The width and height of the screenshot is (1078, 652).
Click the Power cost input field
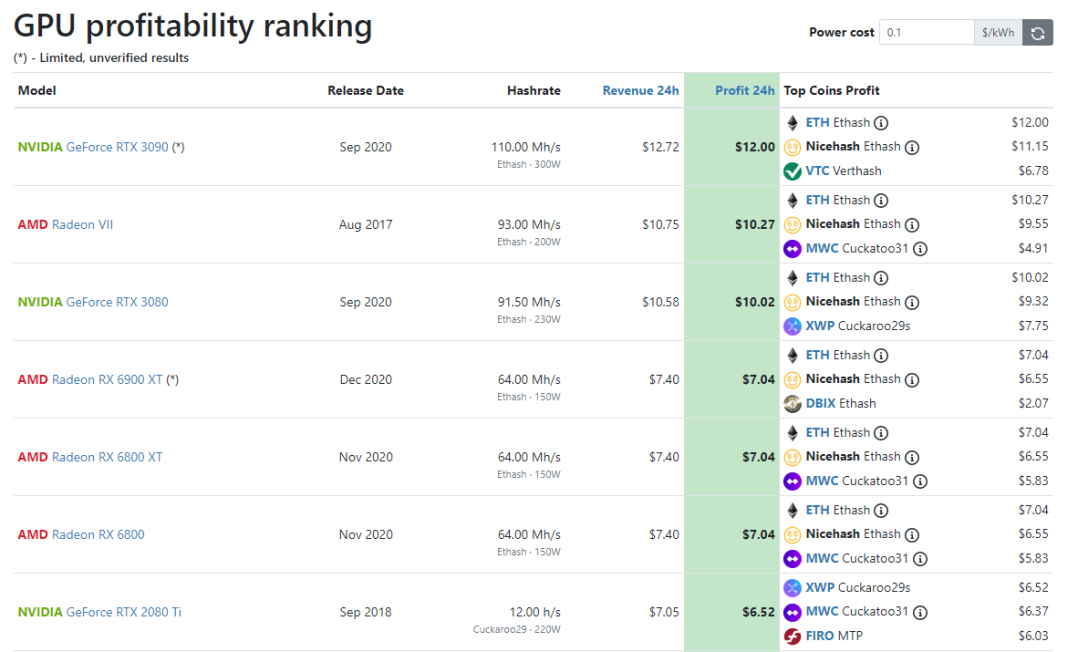pos(926,33)
